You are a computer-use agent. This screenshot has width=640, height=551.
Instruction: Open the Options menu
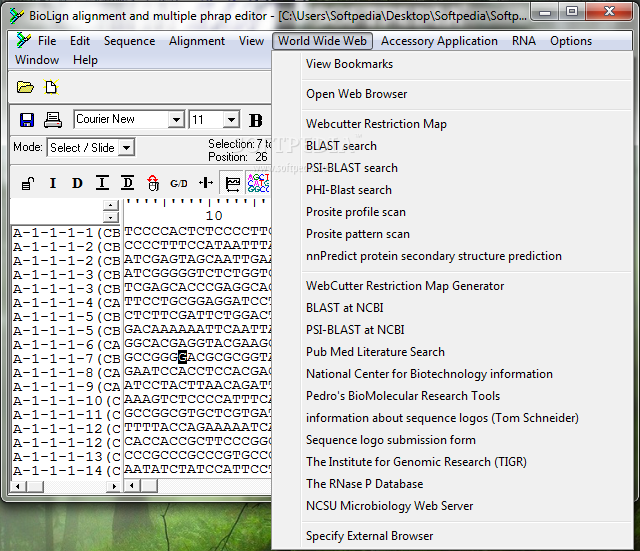[x=571, y=41]
